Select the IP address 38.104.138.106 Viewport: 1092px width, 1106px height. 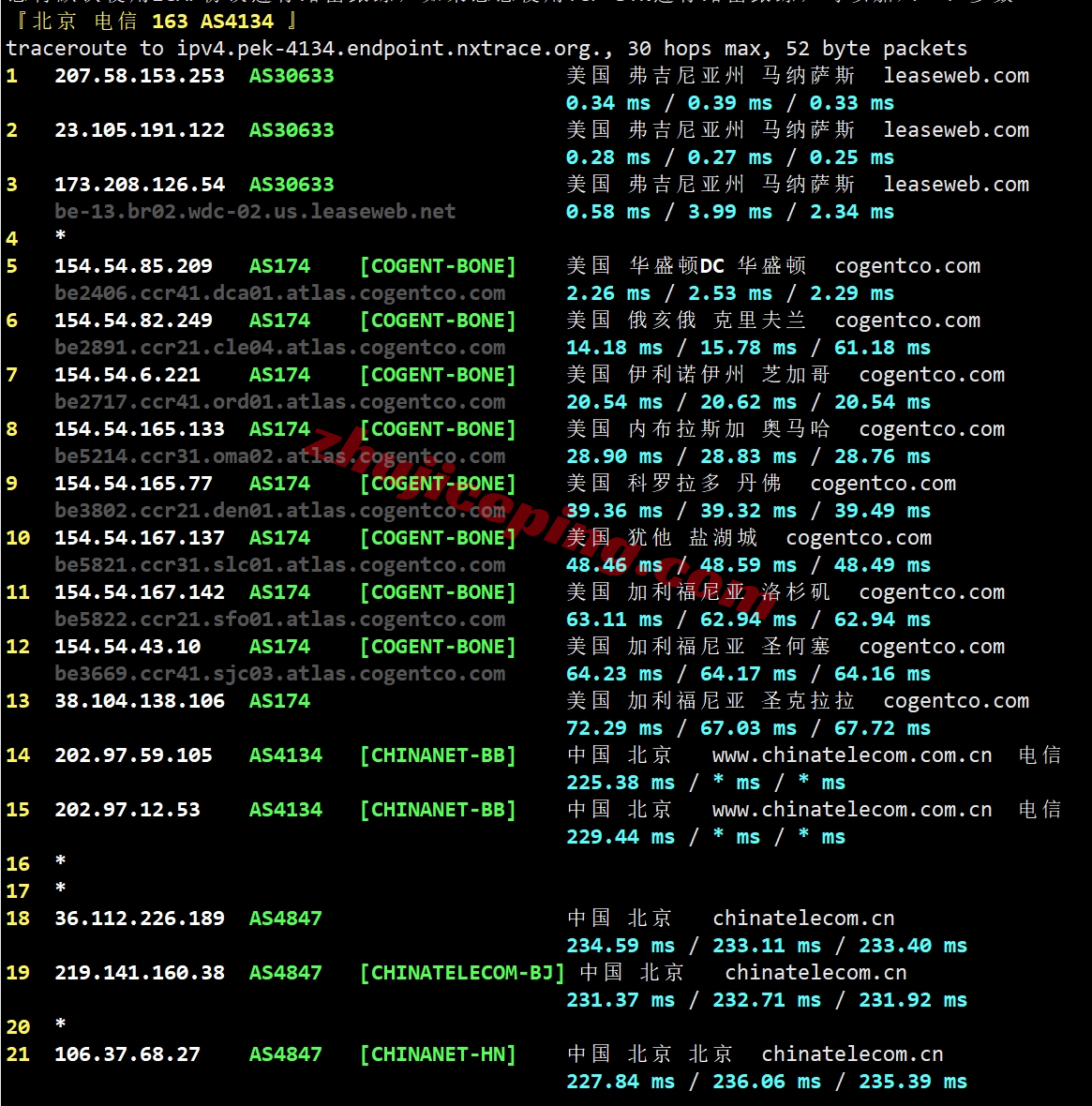click(140, 700)
